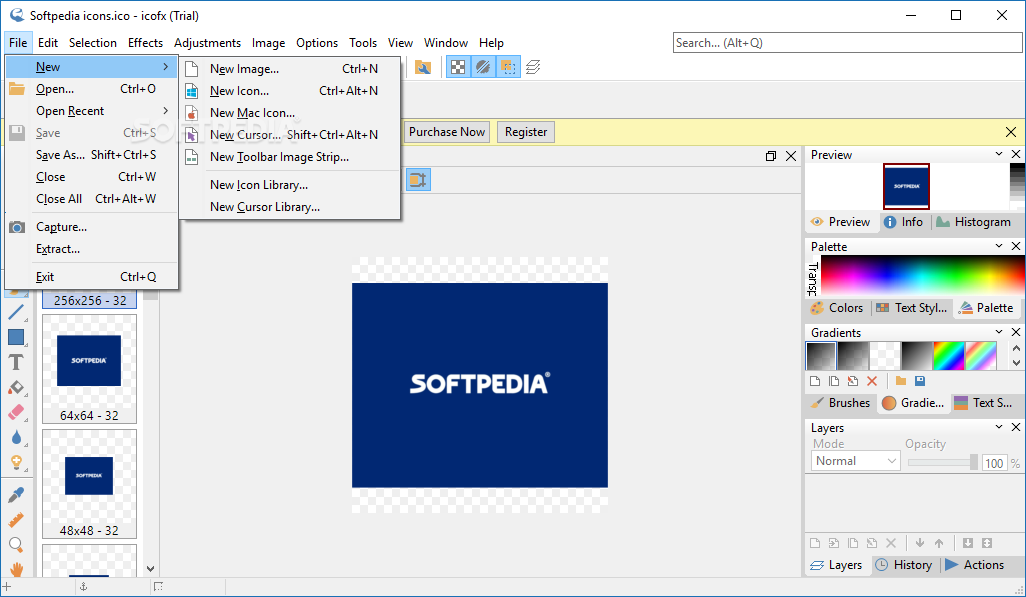
Task: Toggle the striped circle toolbar button
Action: coord(483,67)
